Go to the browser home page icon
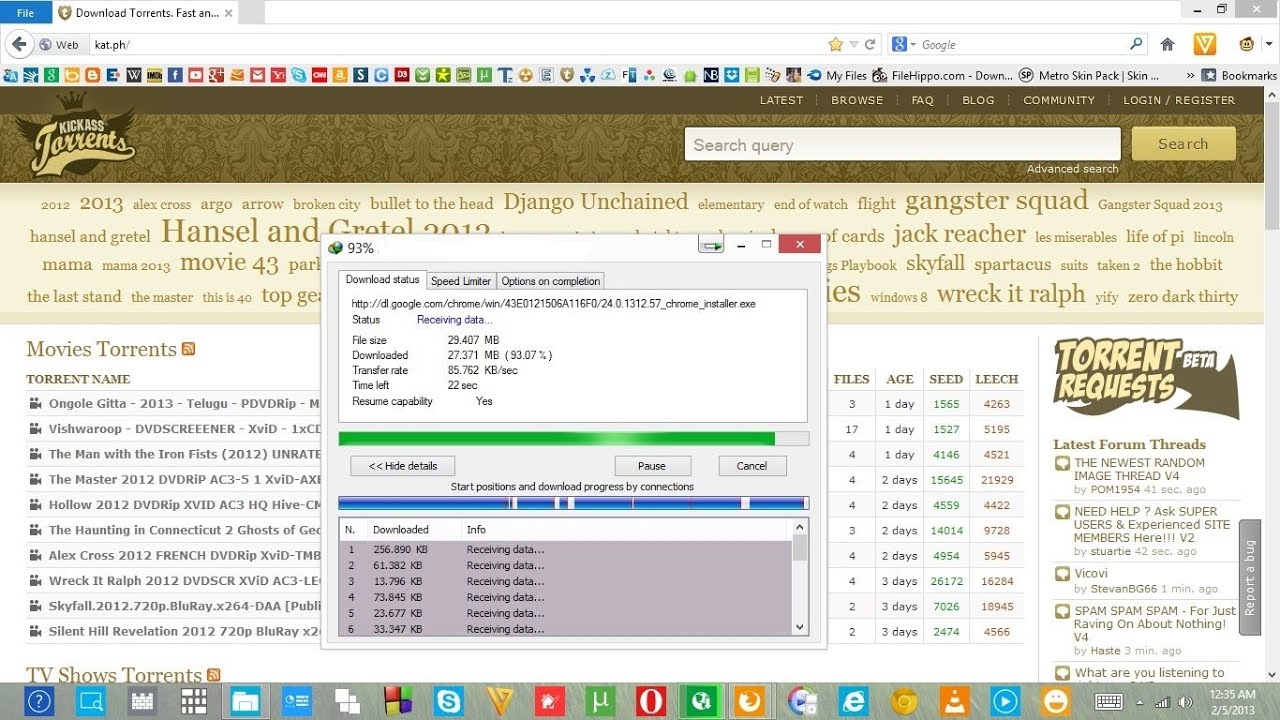This screenshot has height=720, width=1280. [1167, 44]
